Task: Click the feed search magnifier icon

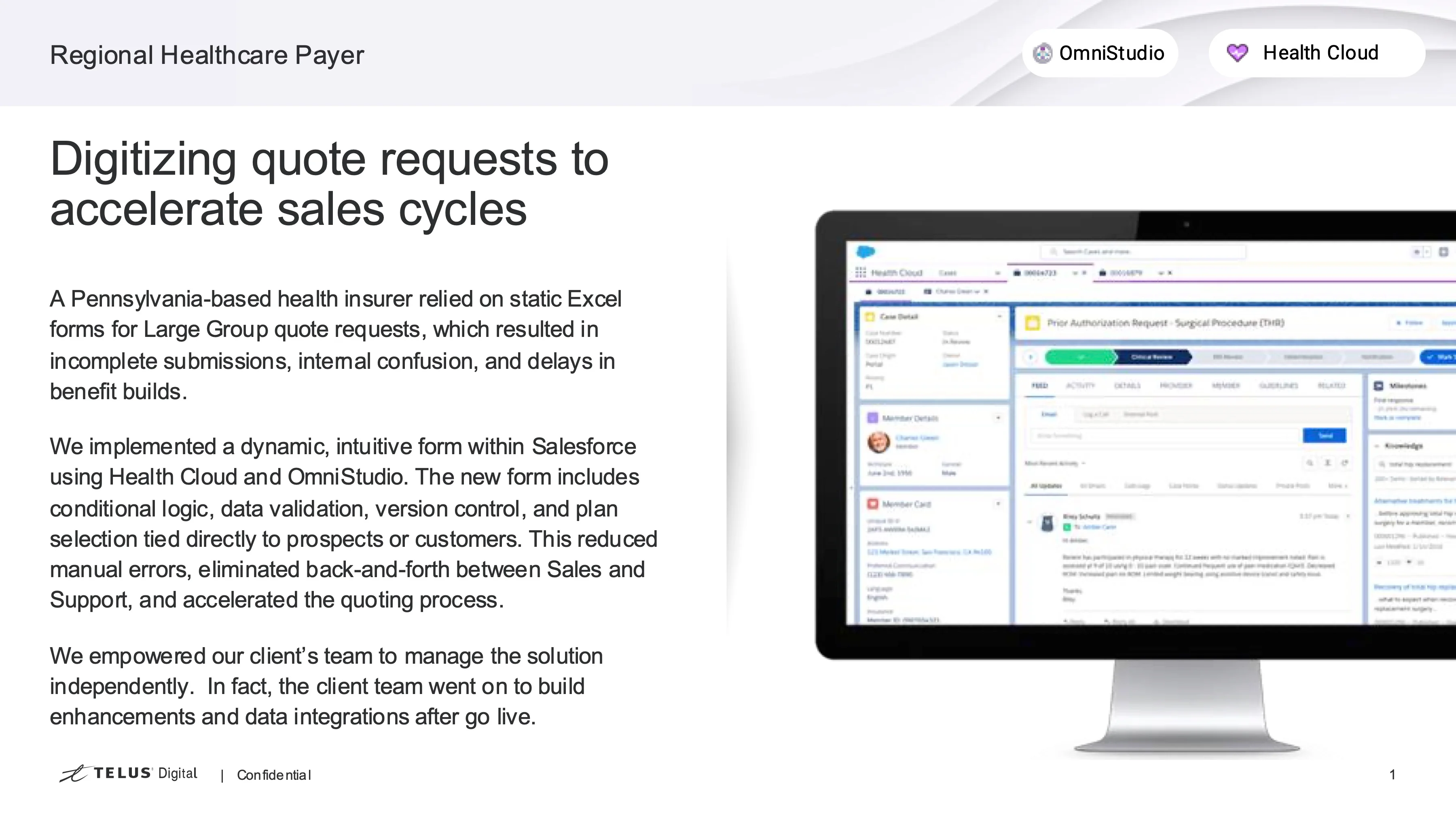Action: point(1310,463)
